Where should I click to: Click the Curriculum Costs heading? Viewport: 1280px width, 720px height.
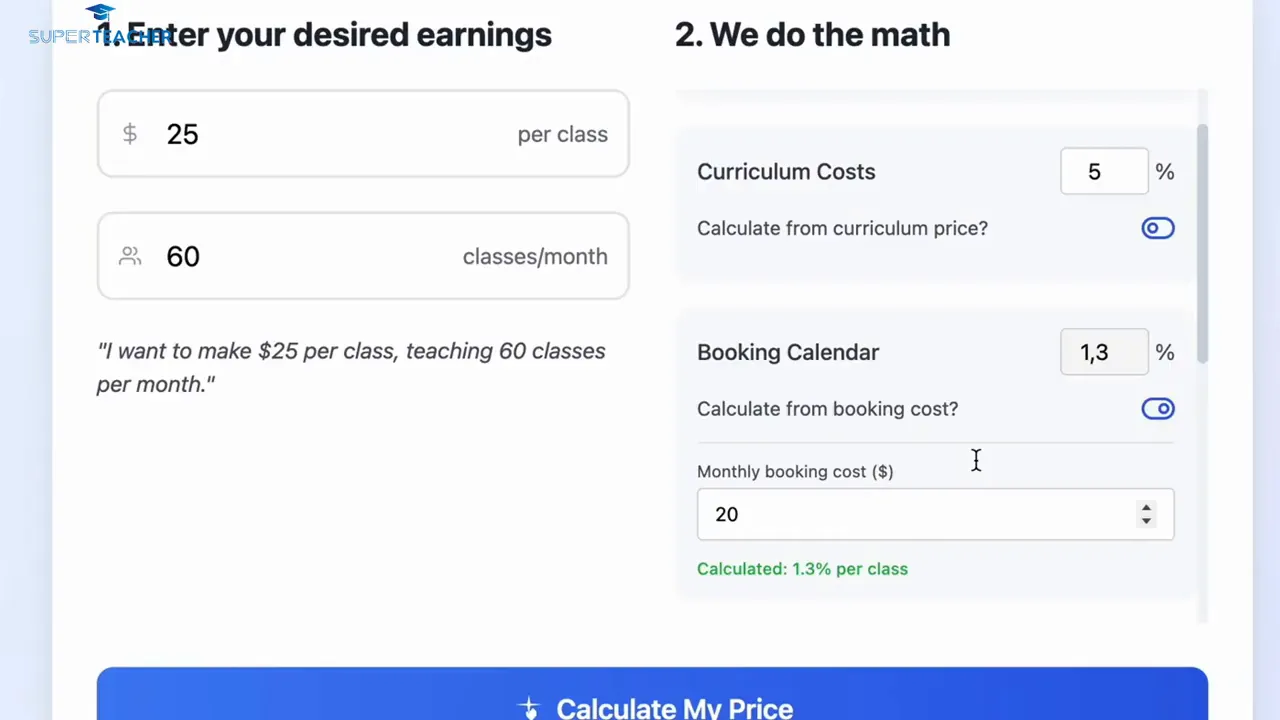click(x=786, y=172)
